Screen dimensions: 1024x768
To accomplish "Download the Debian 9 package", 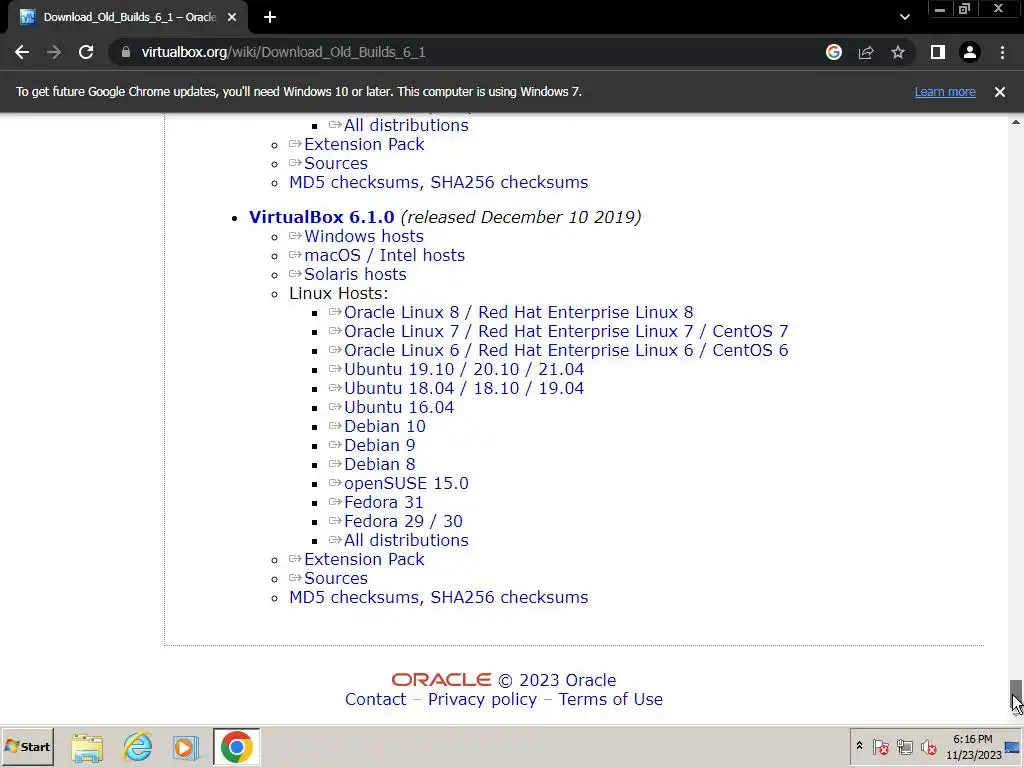I will click(x=379, y=445).
